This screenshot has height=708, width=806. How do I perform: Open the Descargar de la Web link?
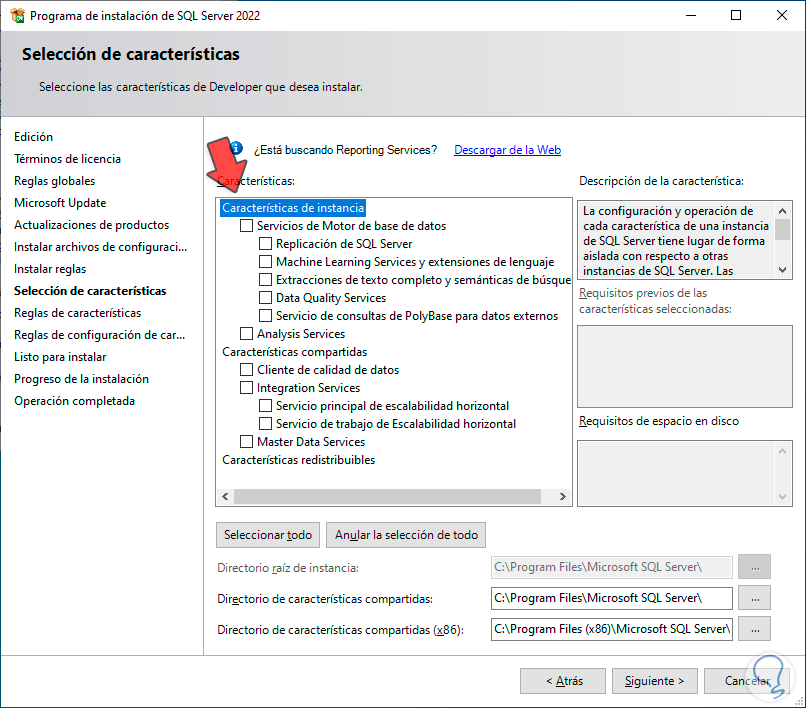(507, 150)
